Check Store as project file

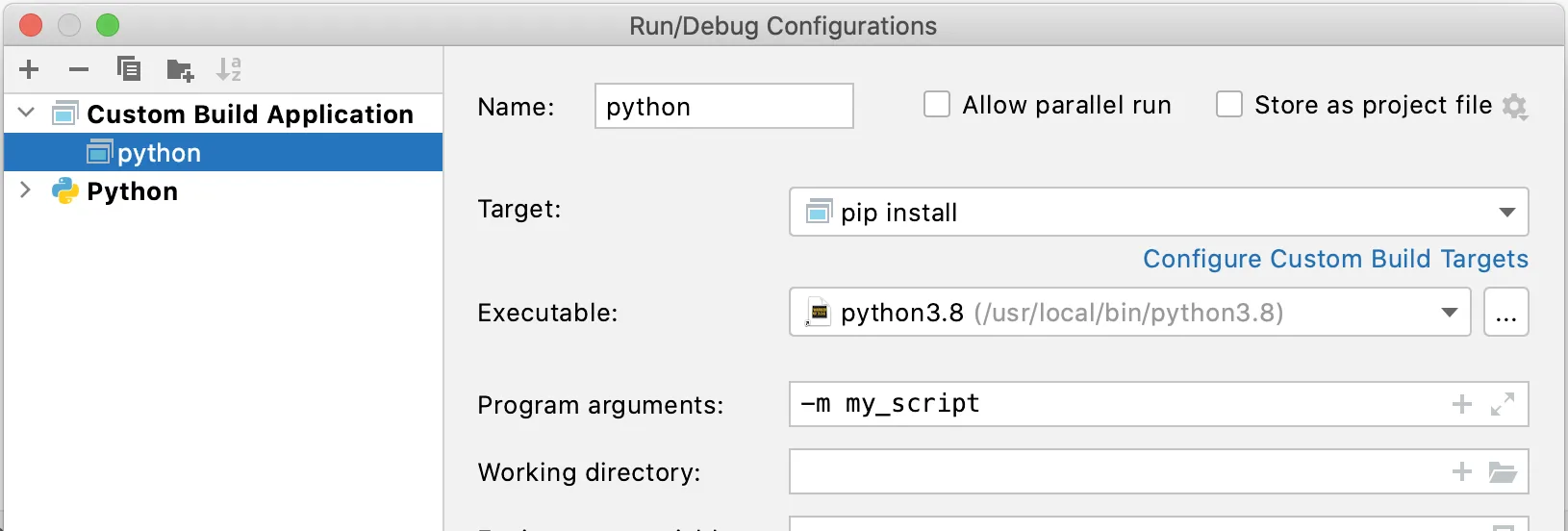1229,104
